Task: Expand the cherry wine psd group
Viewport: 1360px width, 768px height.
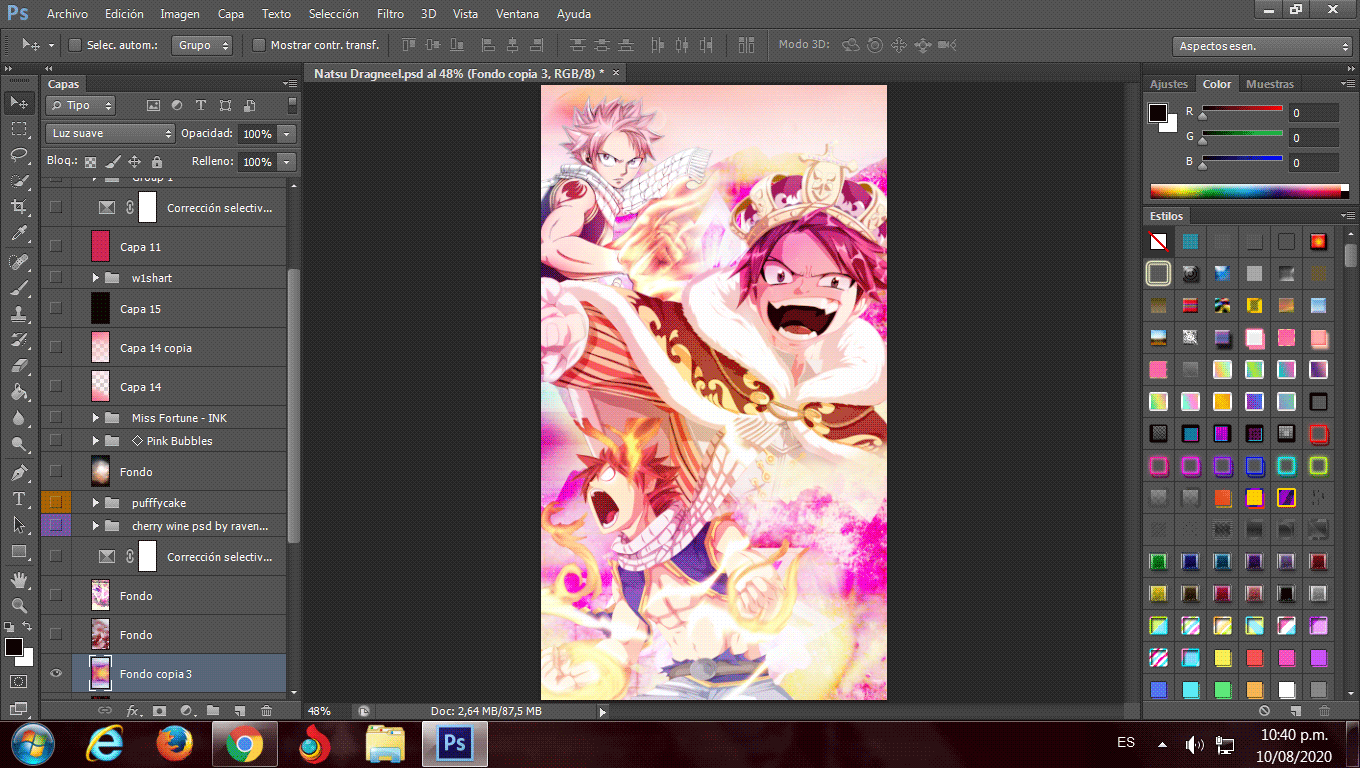Action: [97, 526]
